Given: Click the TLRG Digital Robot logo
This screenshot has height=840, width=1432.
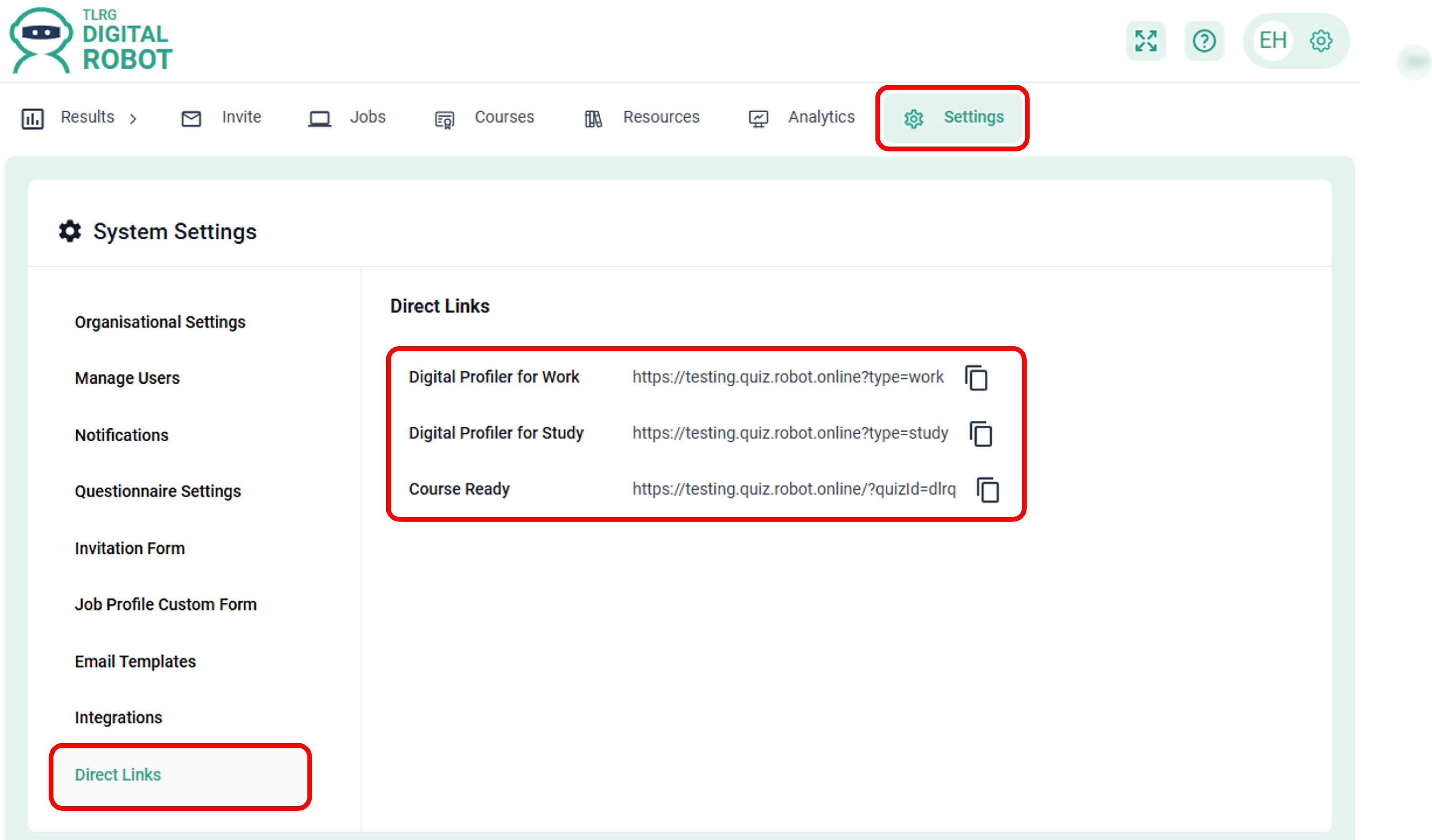Looking at the screenshot, I should 91,40.
